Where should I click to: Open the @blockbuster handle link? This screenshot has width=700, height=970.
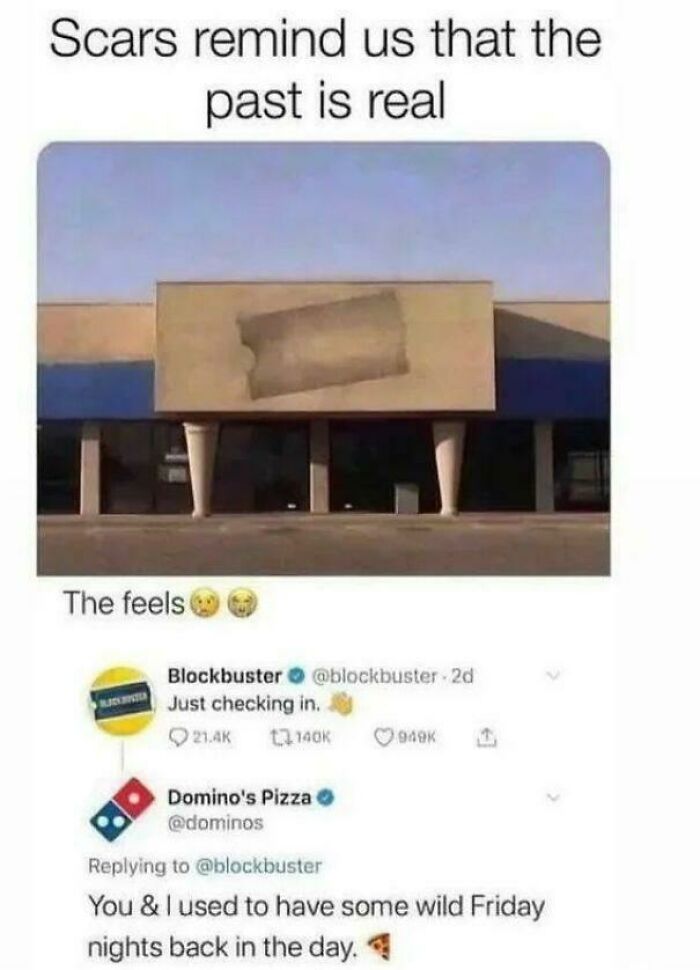coord(376,676)
